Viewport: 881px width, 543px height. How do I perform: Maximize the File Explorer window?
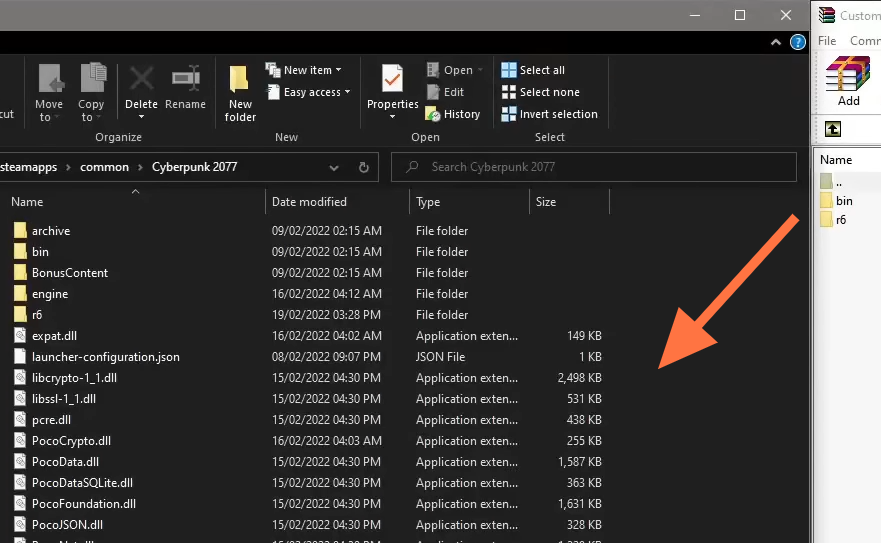[x=740, y=15]
